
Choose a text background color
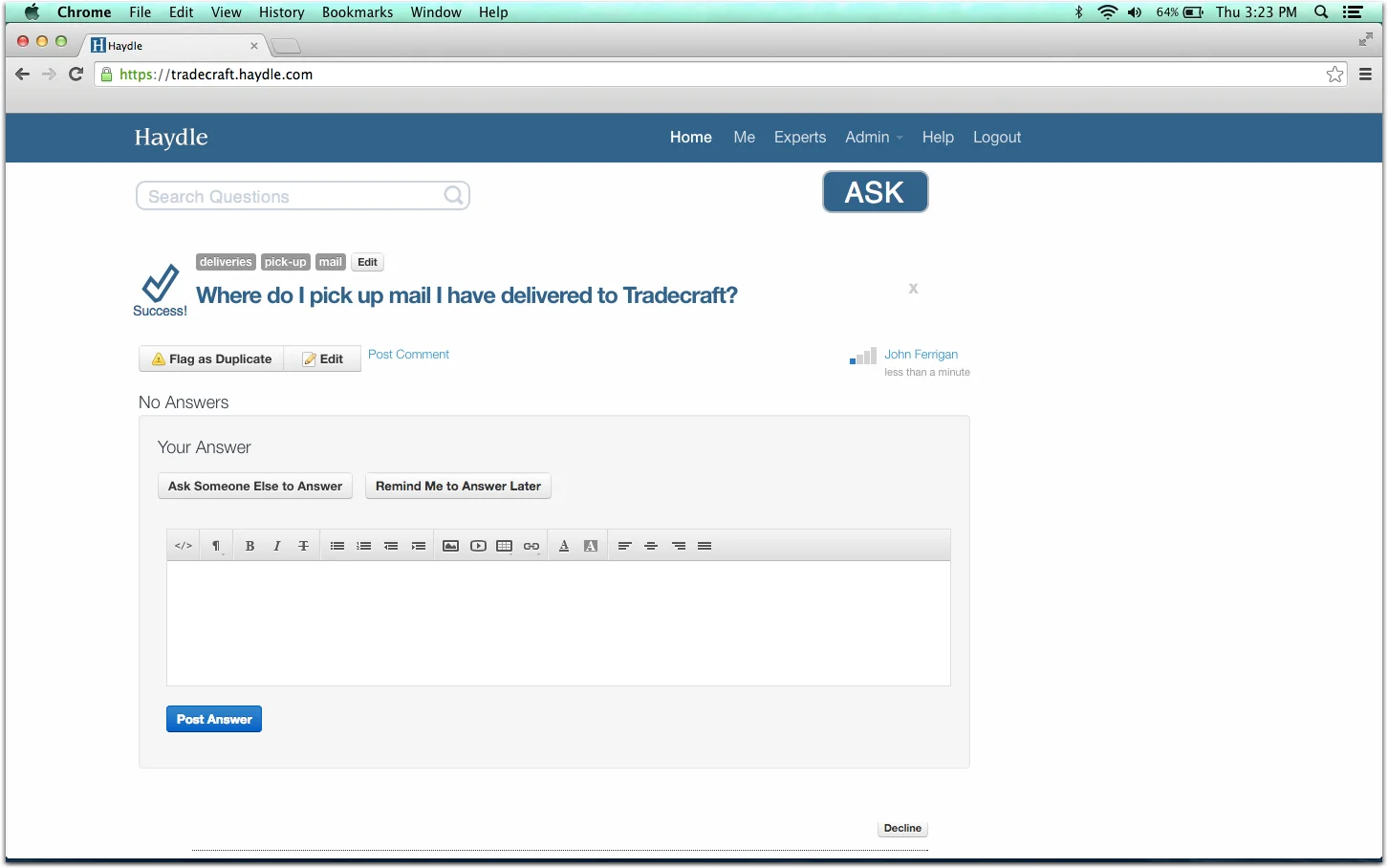(591, 546)
